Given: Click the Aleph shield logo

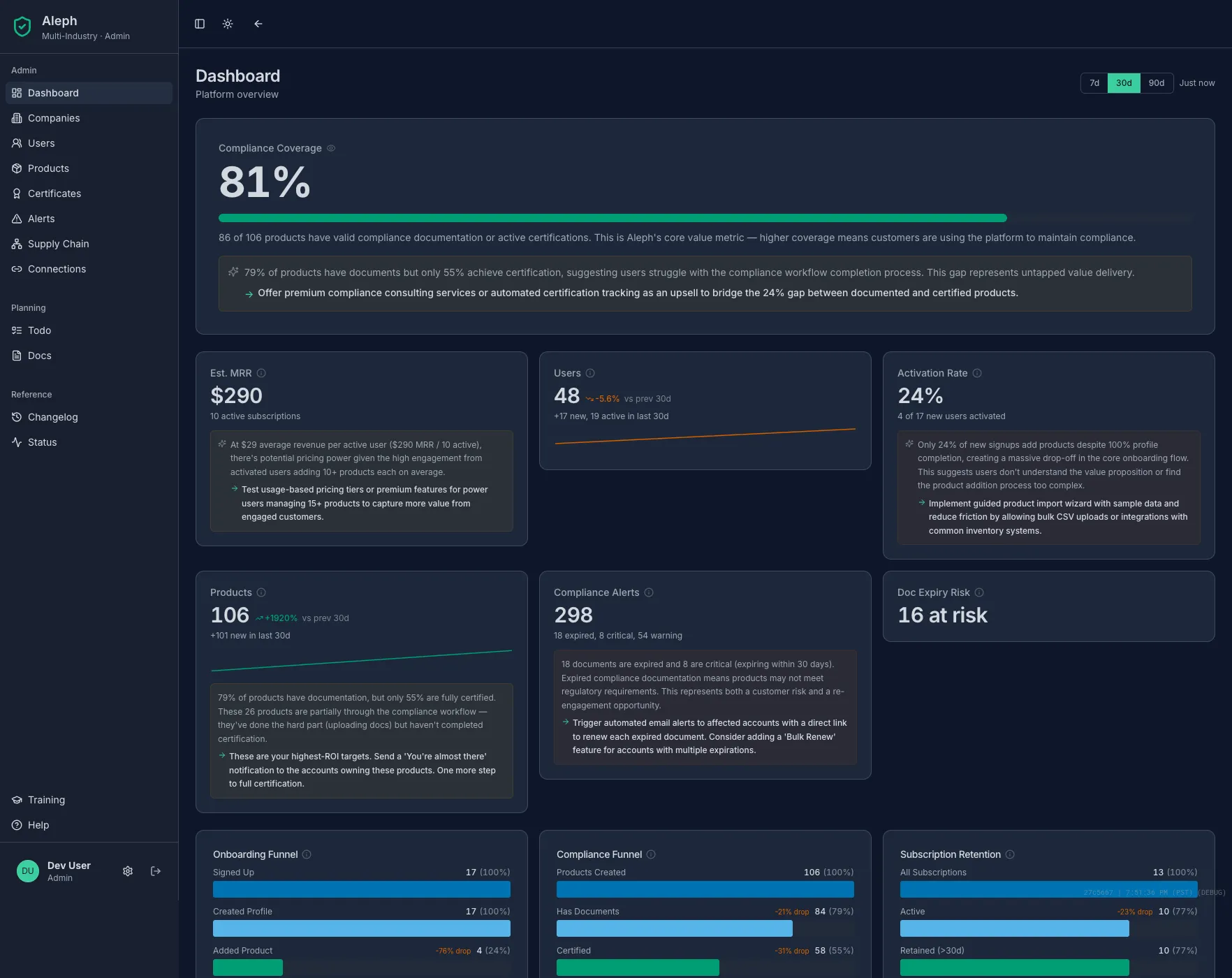Looking at the screenshot, I should pyautogui.click(x=22, y=27).
